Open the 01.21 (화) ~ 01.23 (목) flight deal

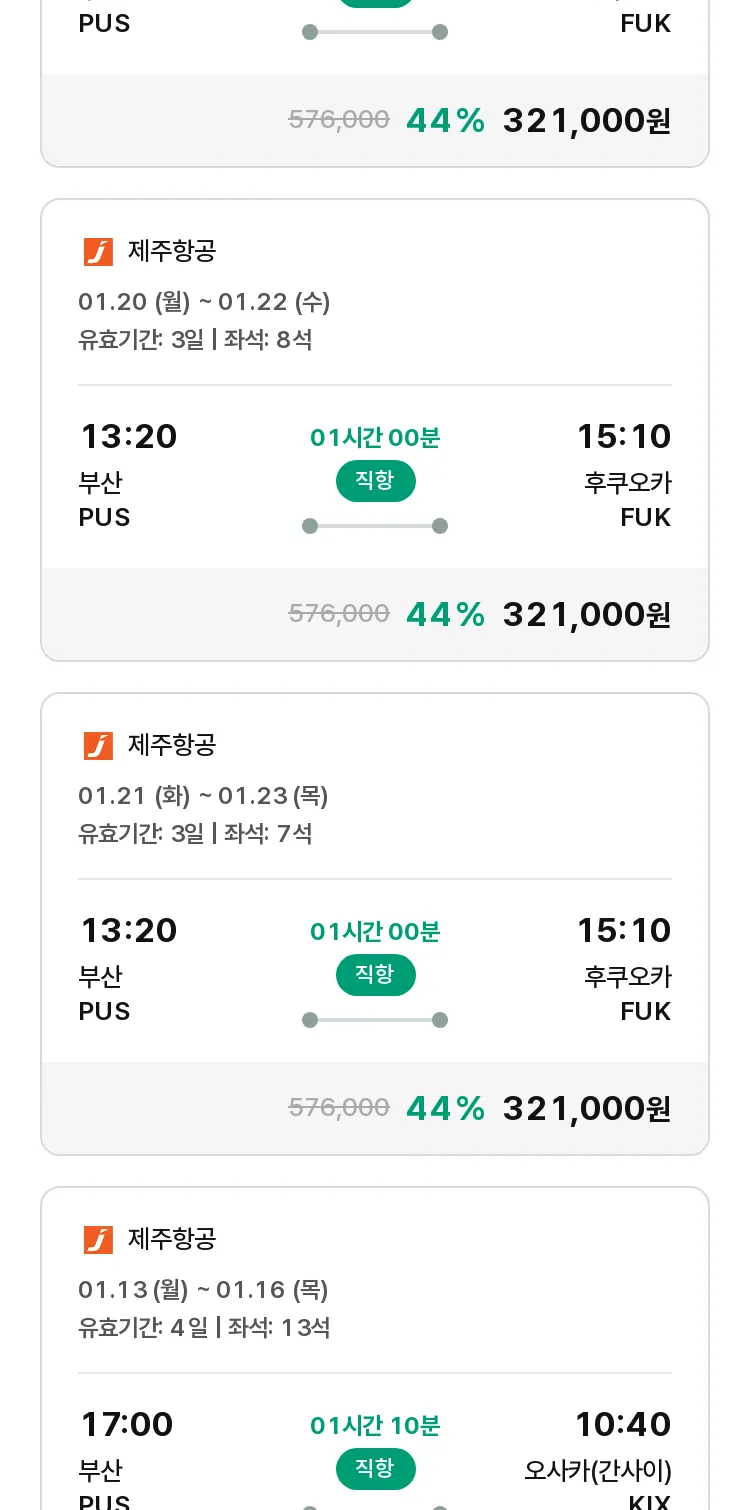[x=375, y=924]
